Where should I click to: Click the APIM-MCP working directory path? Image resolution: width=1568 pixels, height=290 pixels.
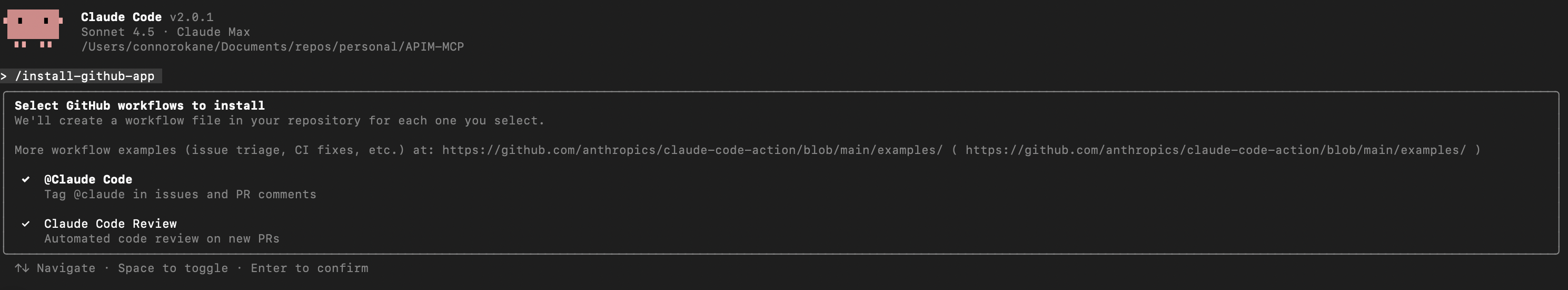tap(273, 47)
